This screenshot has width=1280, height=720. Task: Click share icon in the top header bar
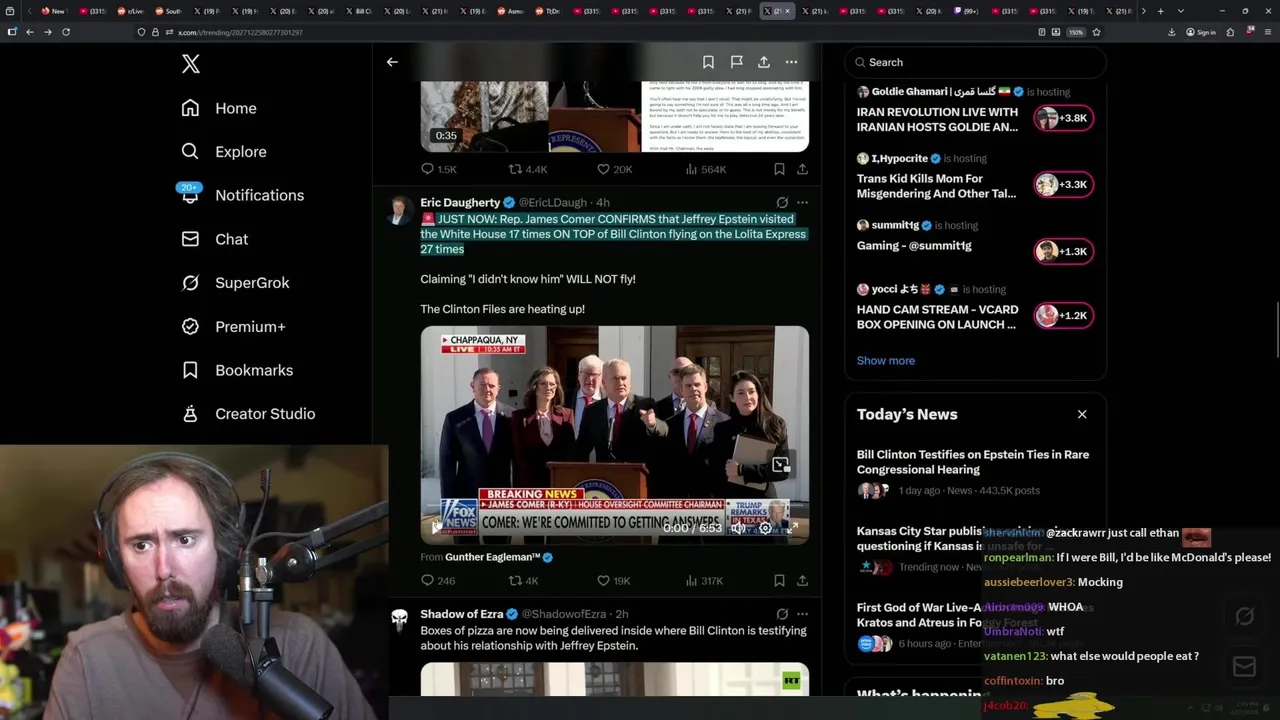pos(763,62)
